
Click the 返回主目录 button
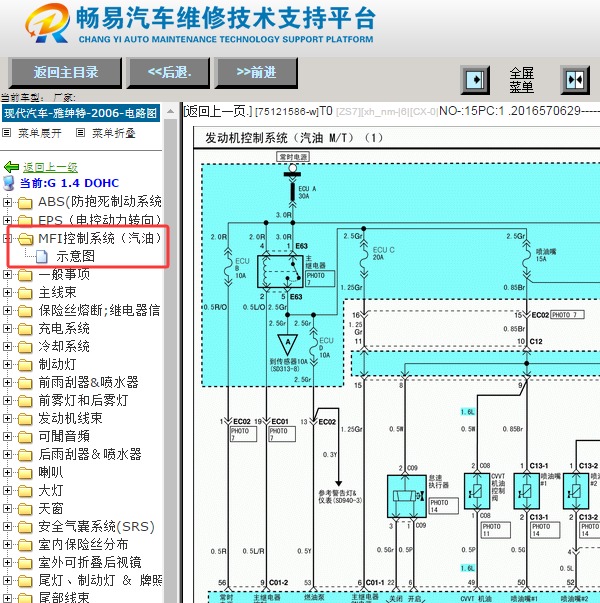[x=65, y=72]
